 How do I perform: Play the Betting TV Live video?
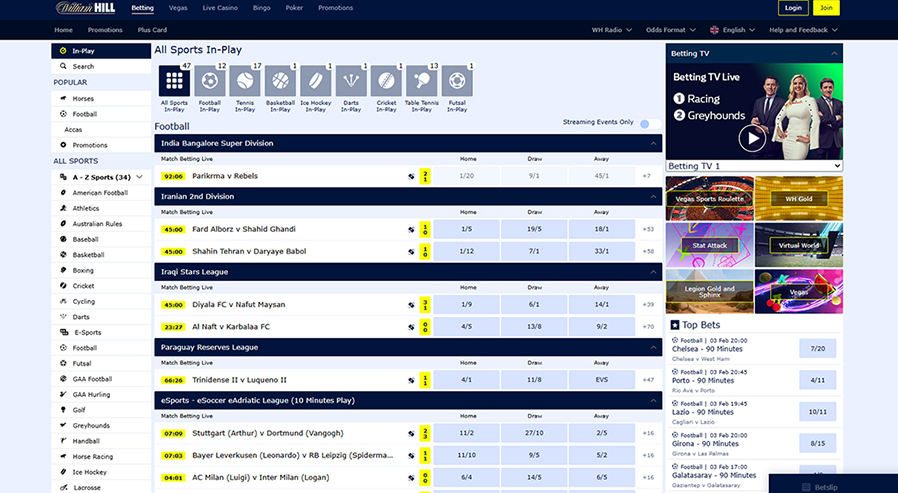tap(752, 139)
